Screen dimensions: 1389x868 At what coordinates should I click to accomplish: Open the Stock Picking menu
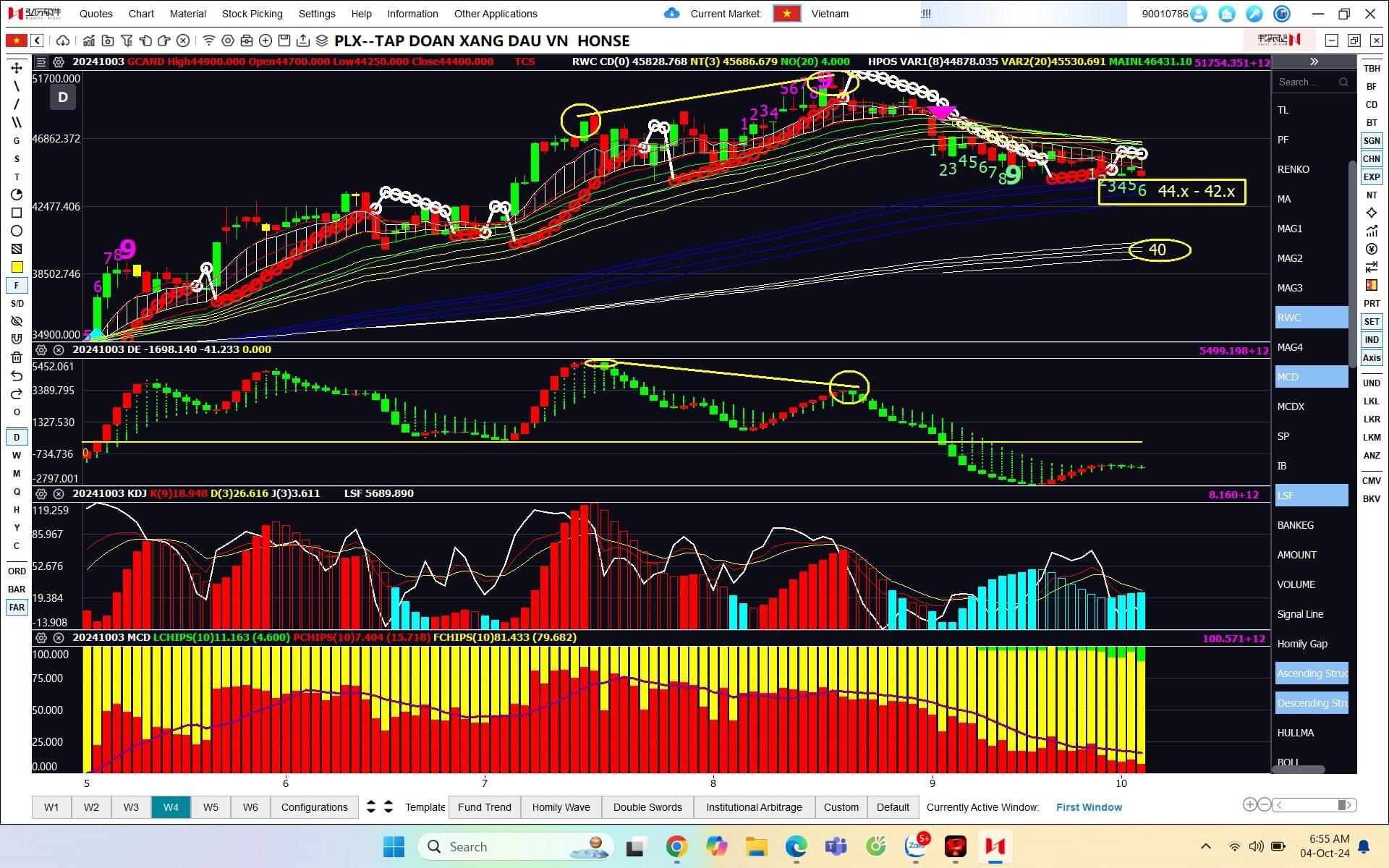coord(252,14)
